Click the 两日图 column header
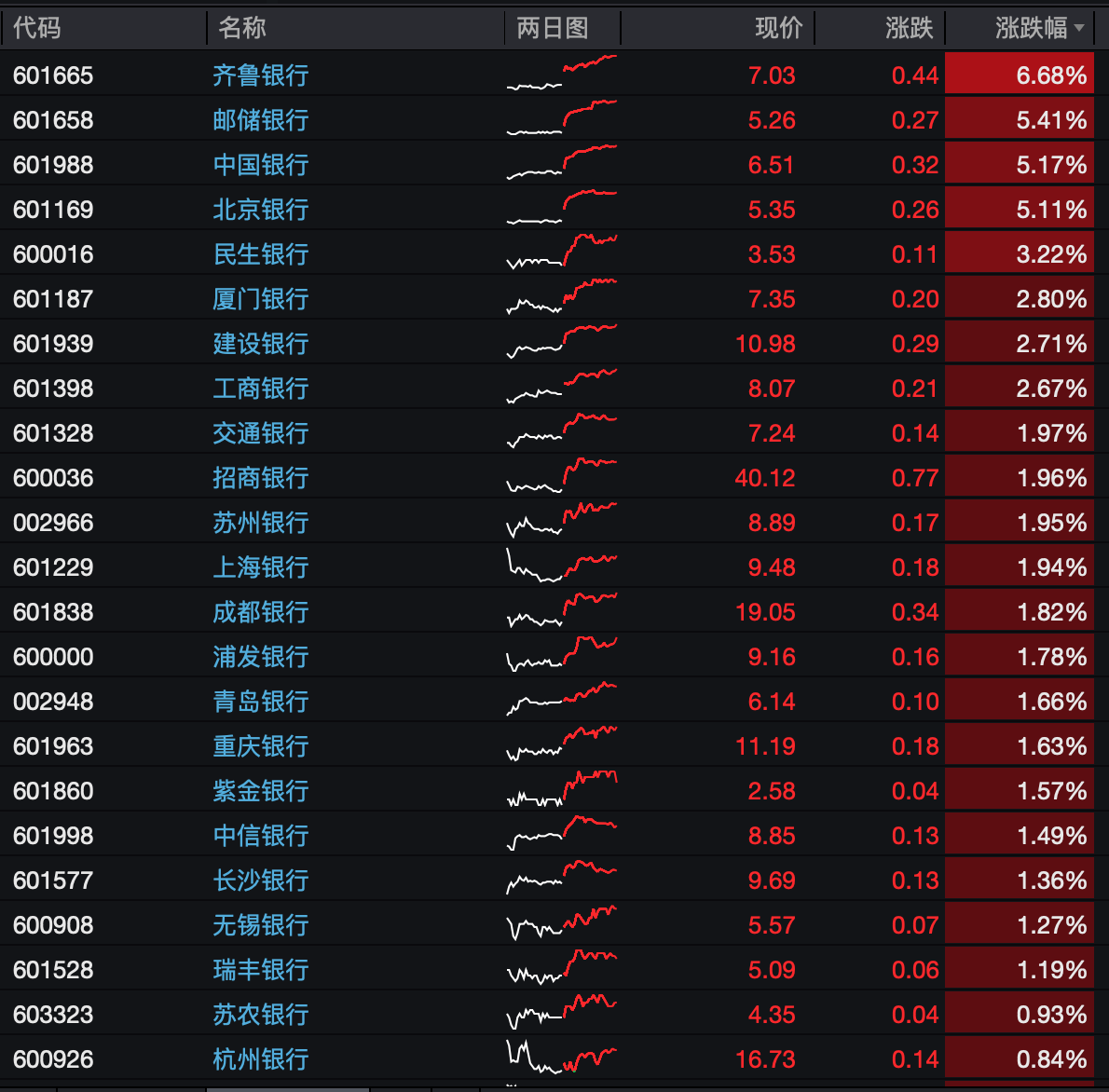 (553, 28)
